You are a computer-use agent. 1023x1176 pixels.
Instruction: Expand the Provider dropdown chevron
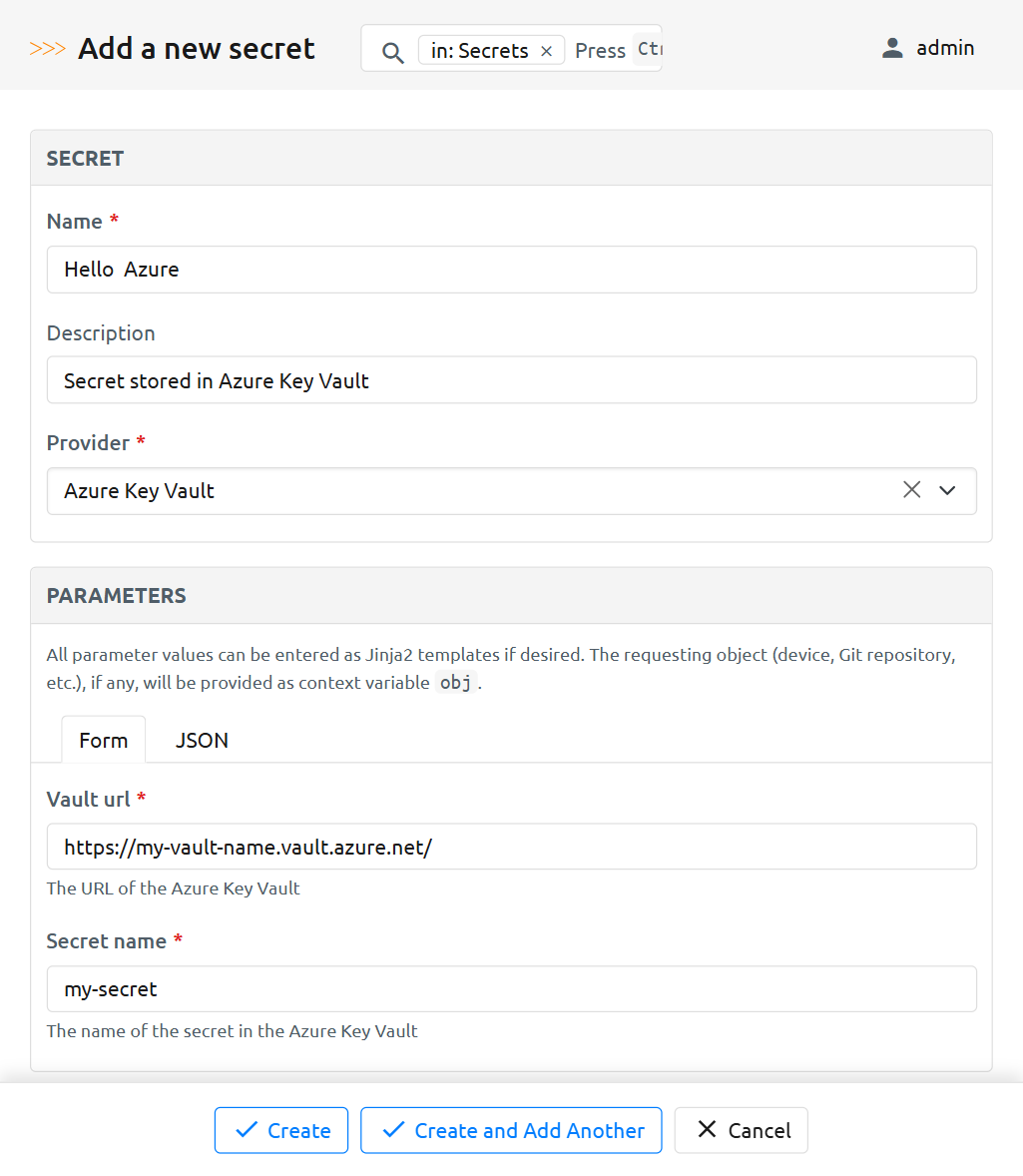pyautogui.click(x=948, y=490)
